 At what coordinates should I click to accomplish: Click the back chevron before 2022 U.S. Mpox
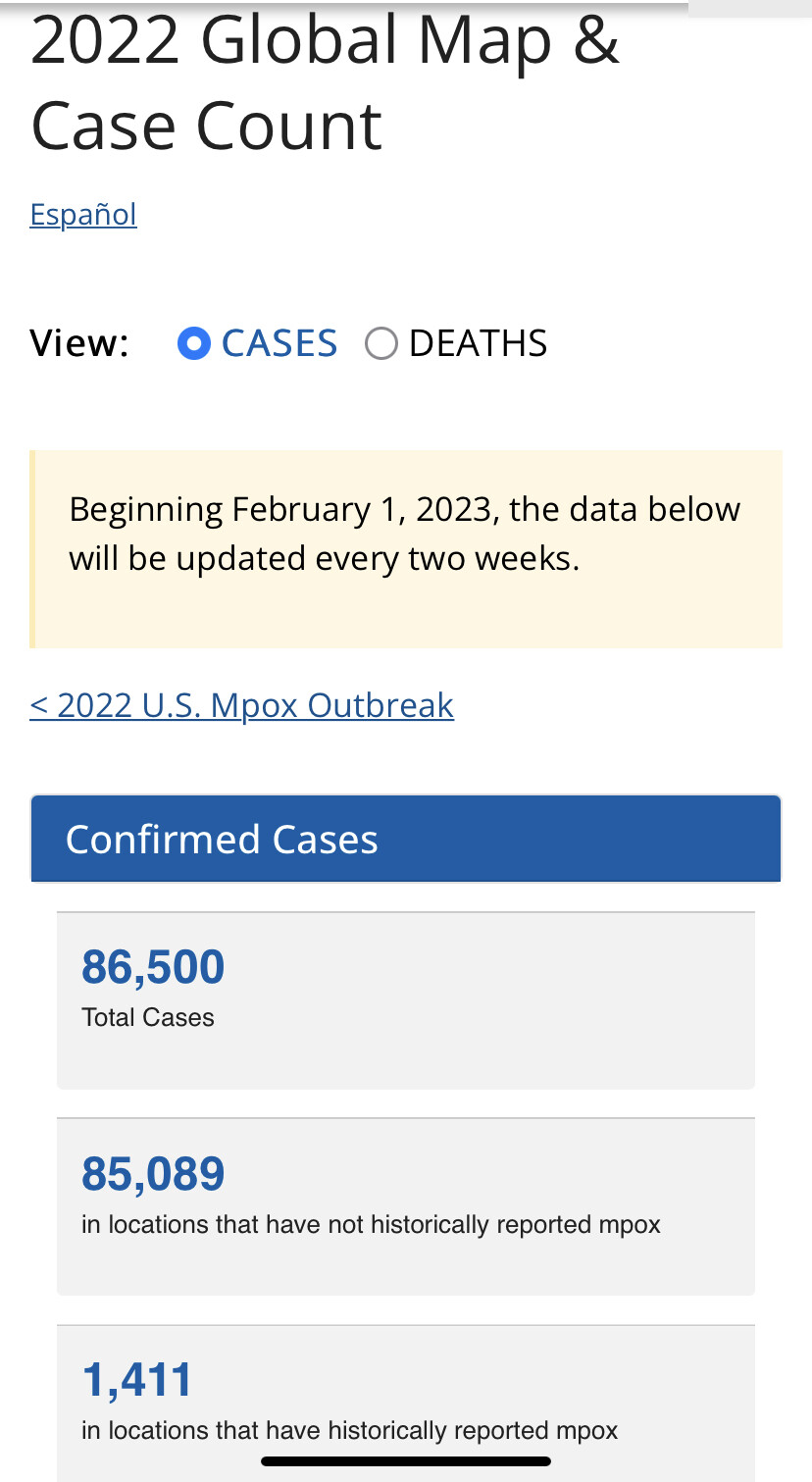point(39,705)
